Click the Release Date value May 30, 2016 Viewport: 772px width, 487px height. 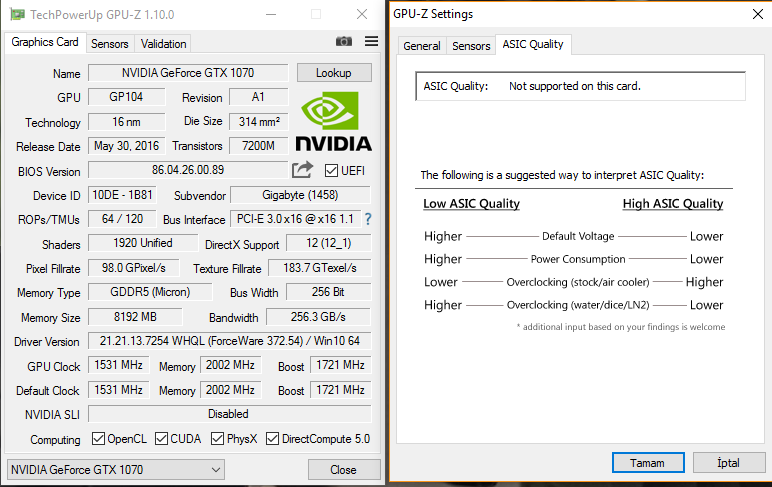coord(127,146)
